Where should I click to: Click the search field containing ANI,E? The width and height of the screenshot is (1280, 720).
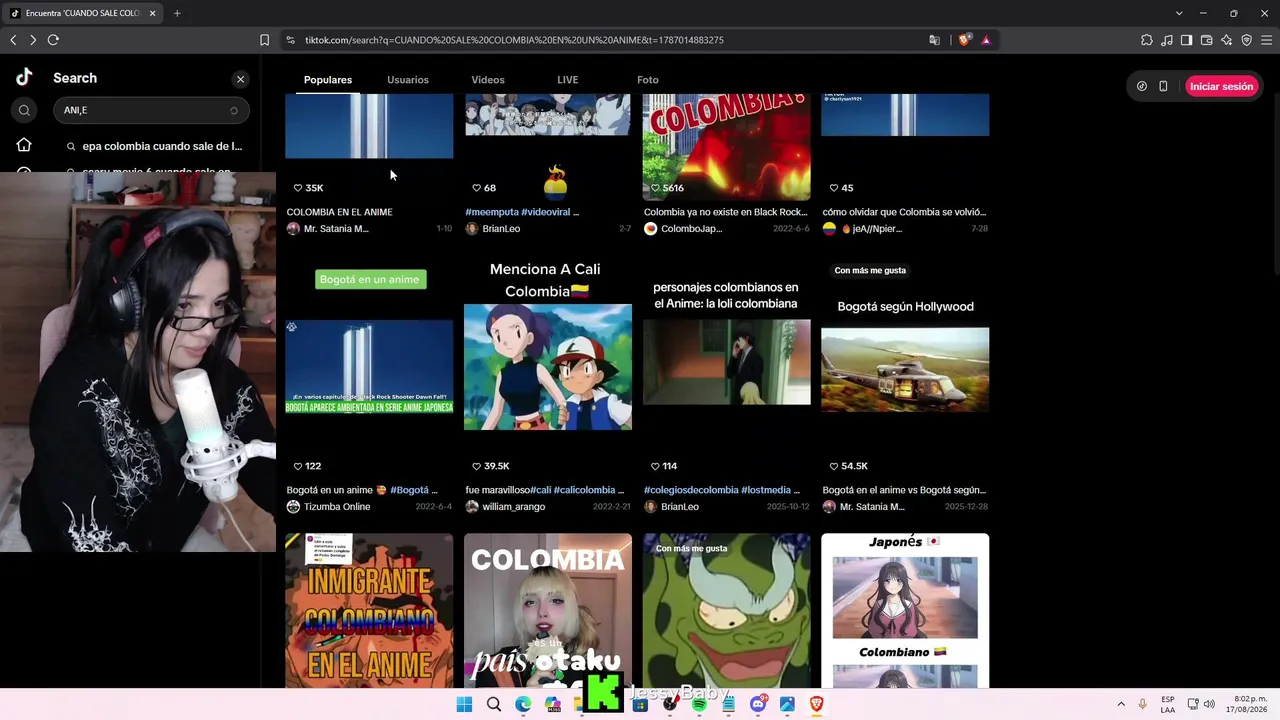point(150,110)
